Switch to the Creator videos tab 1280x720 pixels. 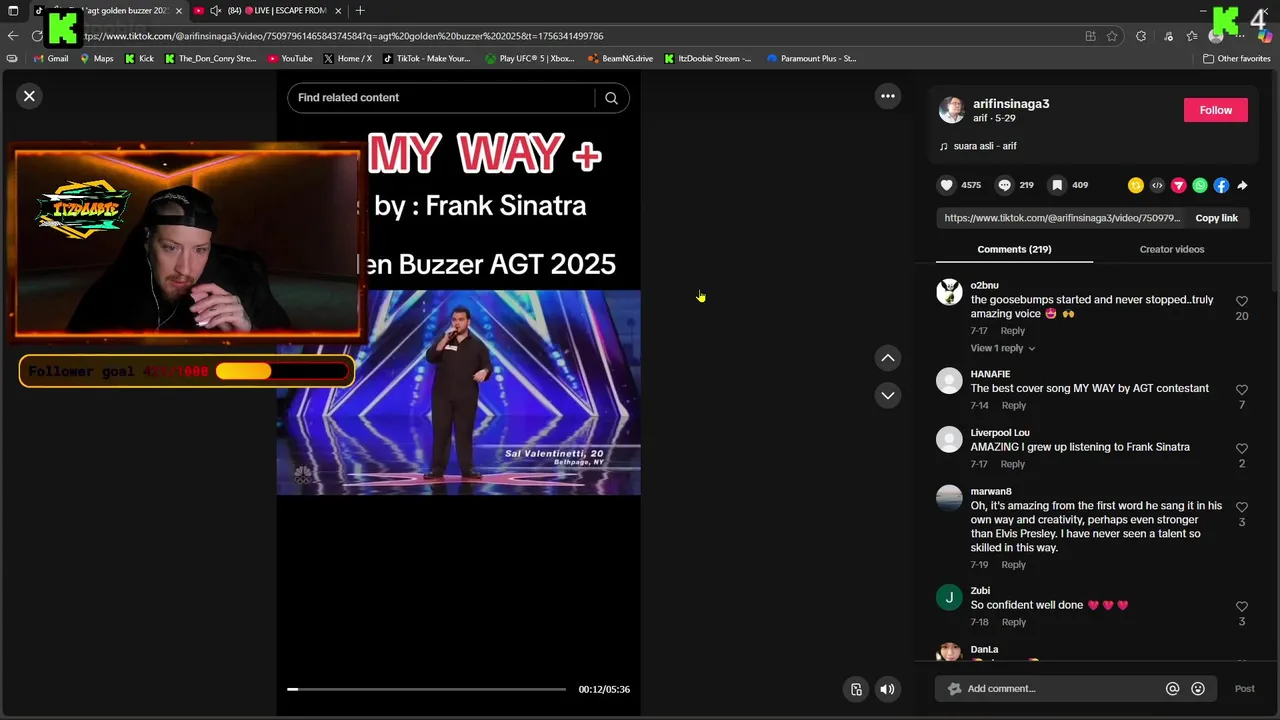pyautogui.click(x=1171, y=249)
